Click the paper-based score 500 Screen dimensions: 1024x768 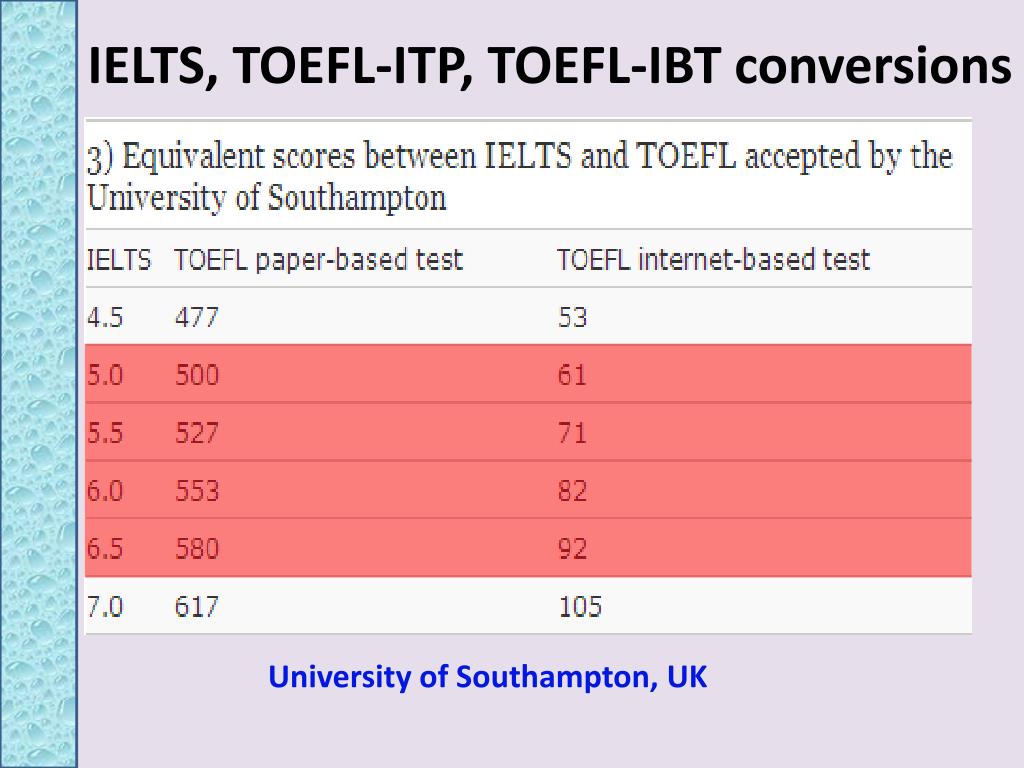197,375
